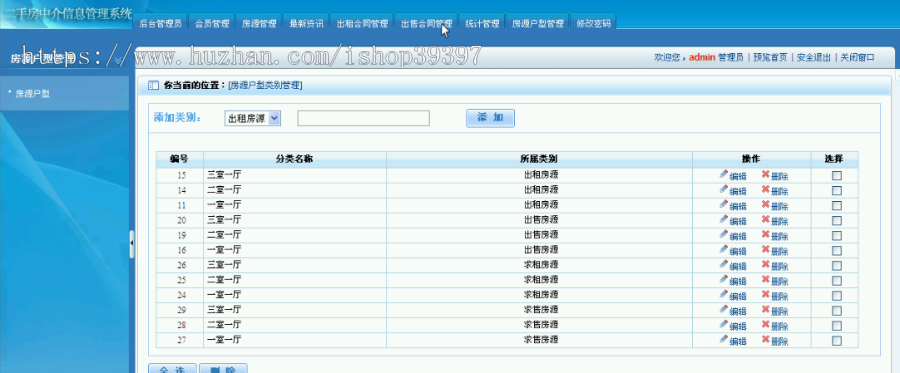Viewport: 900px width, 373px height.
Task: Enable the checkbox for row 24
Action: tap(836, 296)
